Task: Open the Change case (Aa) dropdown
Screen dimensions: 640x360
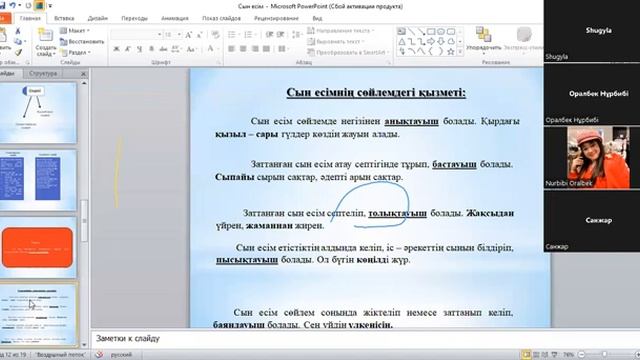Action: 191,49
